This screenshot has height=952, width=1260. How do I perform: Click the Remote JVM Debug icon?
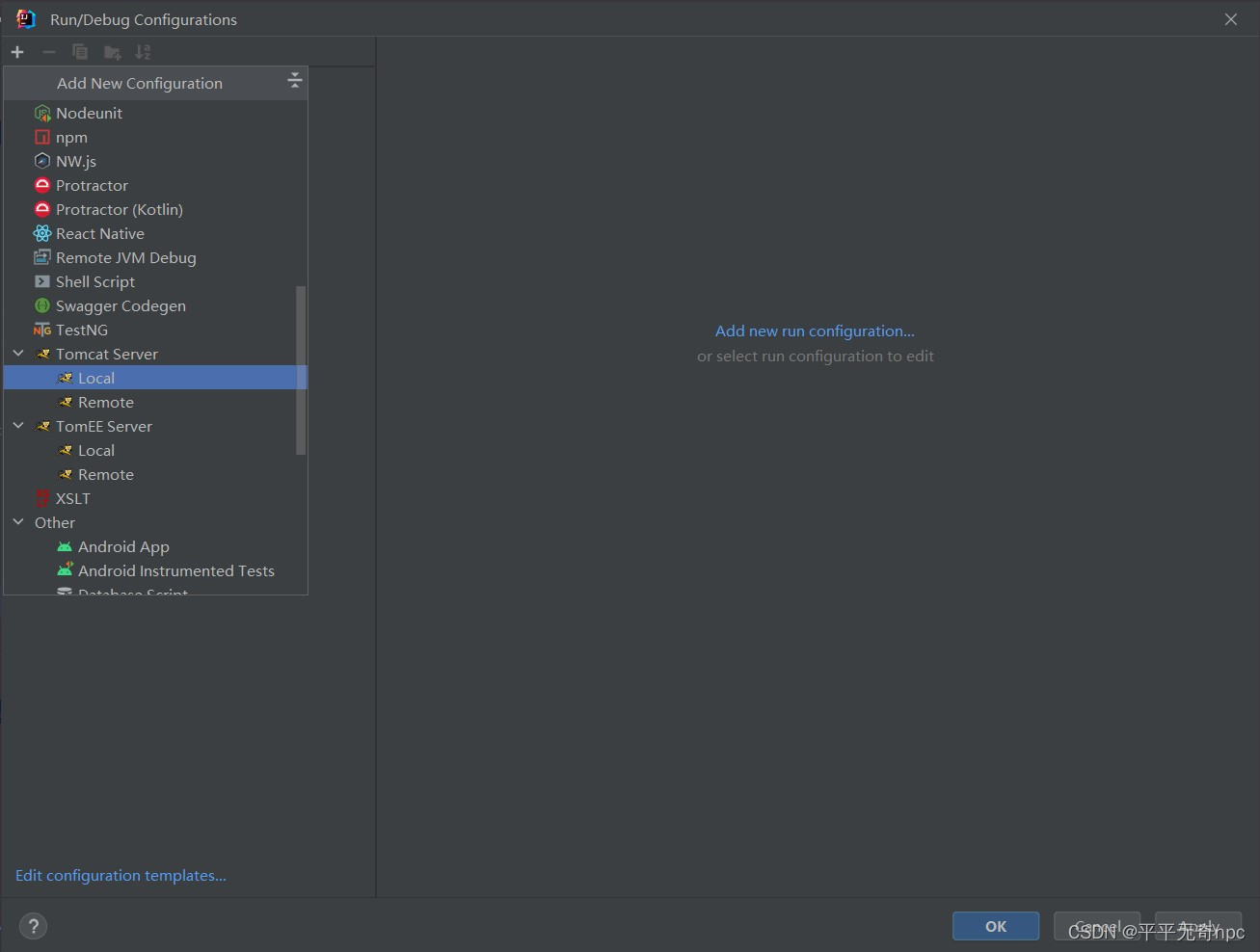(x=42, y=257)
